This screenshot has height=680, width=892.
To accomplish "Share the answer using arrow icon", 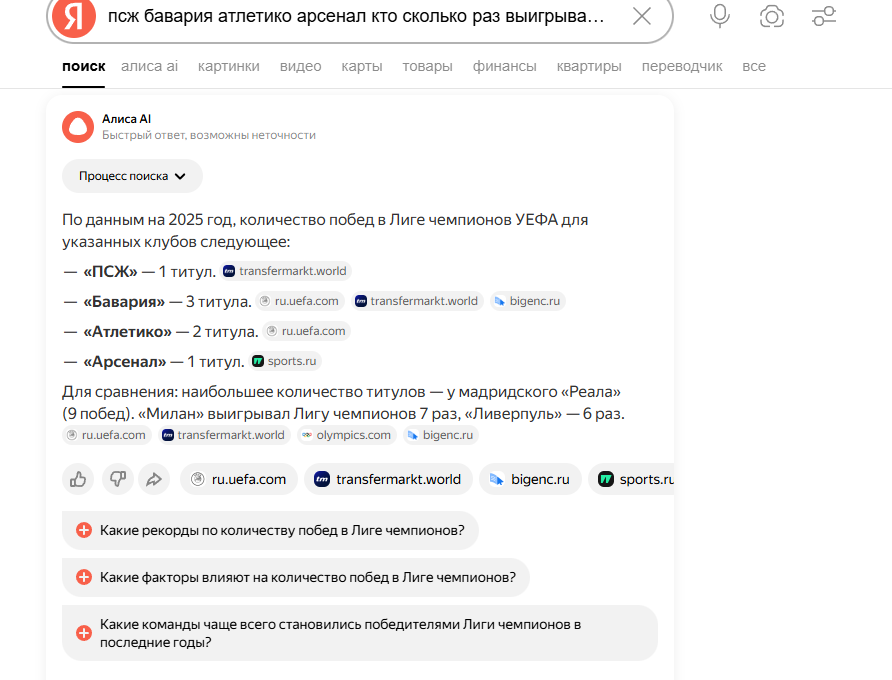I will (154, 479).
